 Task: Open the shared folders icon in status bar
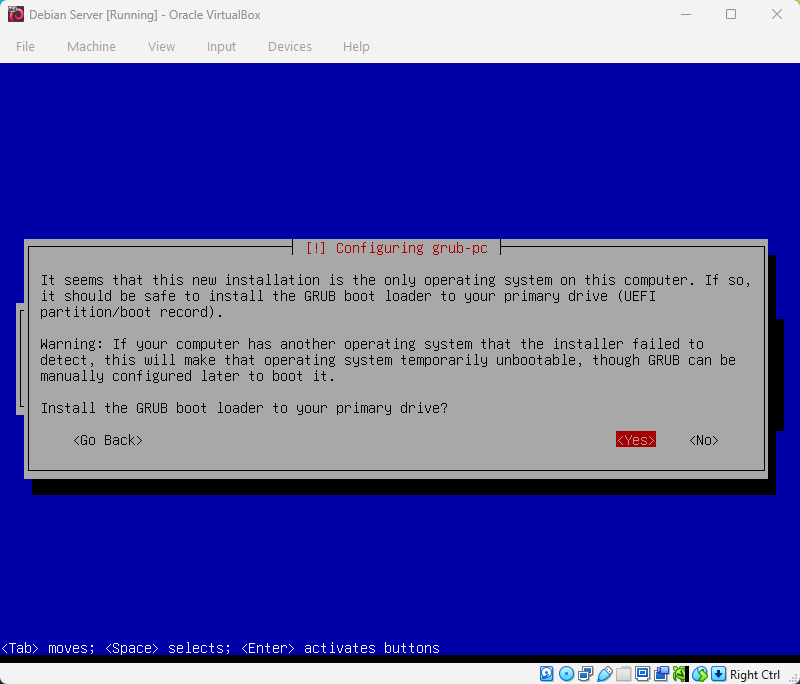pyautogui.click(x=623, y=673)
